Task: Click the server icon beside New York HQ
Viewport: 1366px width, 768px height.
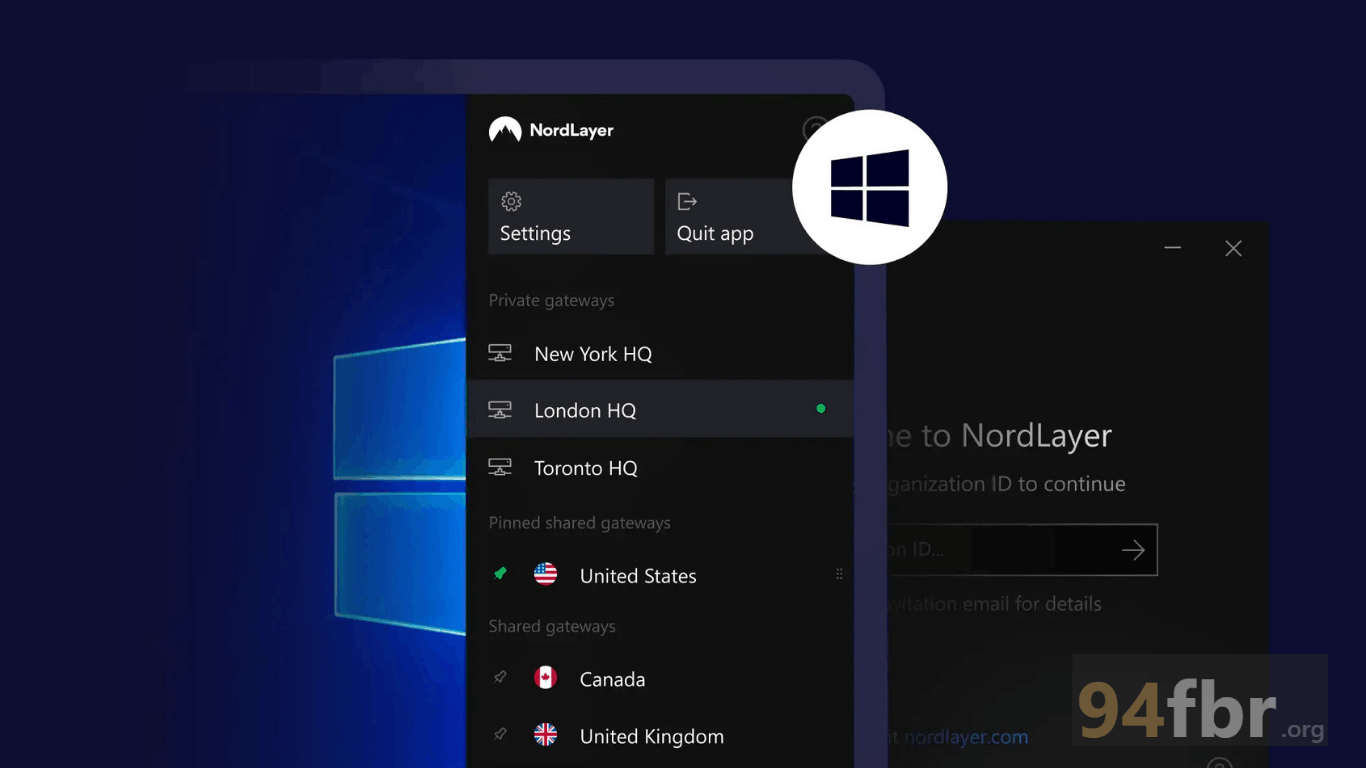Action: [x=500, y=353]
